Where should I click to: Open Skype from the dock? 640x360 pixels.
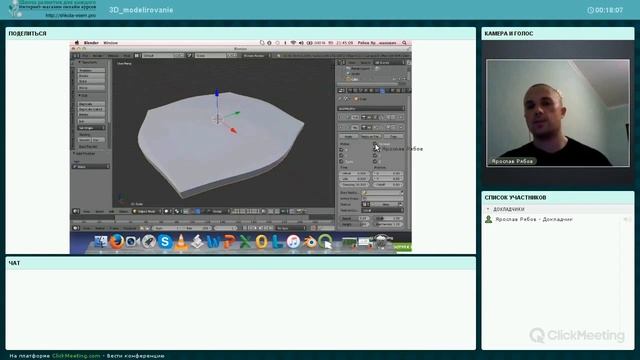pos(165,242)
